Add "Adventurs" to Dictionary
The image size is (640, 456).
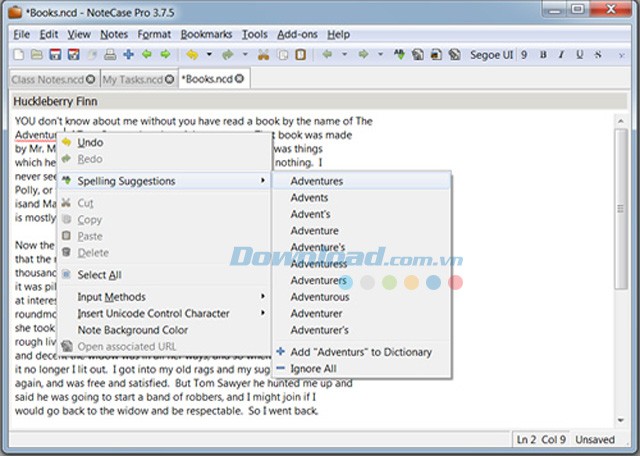pyautogui.click(x=362, y=352)
